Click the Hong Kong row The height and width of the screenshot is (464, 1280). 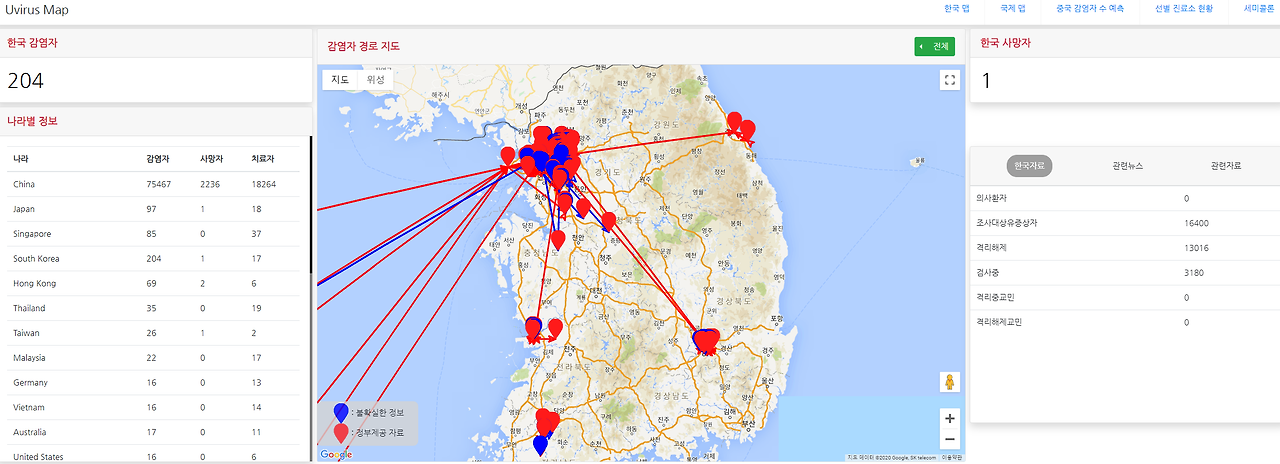pyautogui.click(x=153, y=283)
